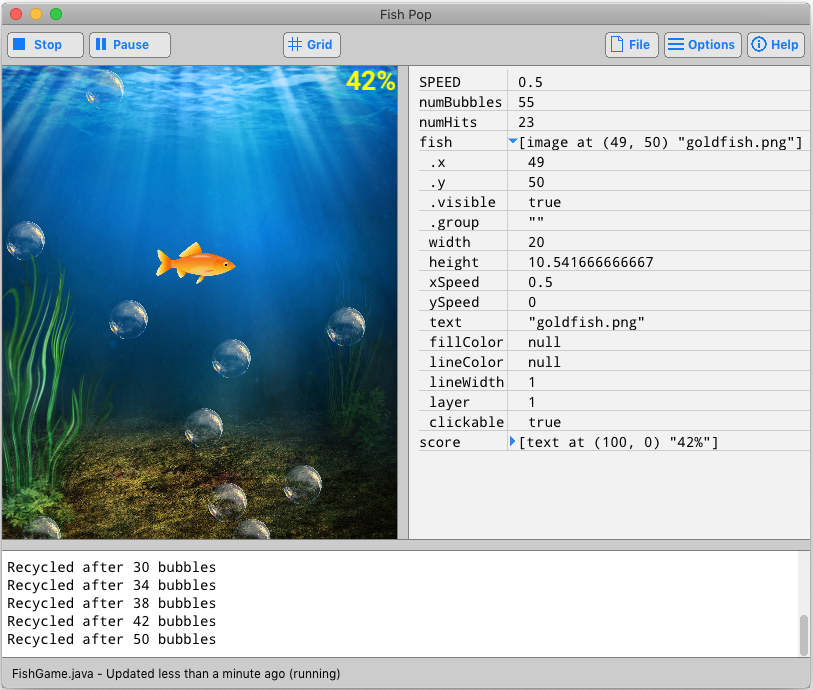
Task: Toggle the Grid hash icon
Action: pos(294,44)
